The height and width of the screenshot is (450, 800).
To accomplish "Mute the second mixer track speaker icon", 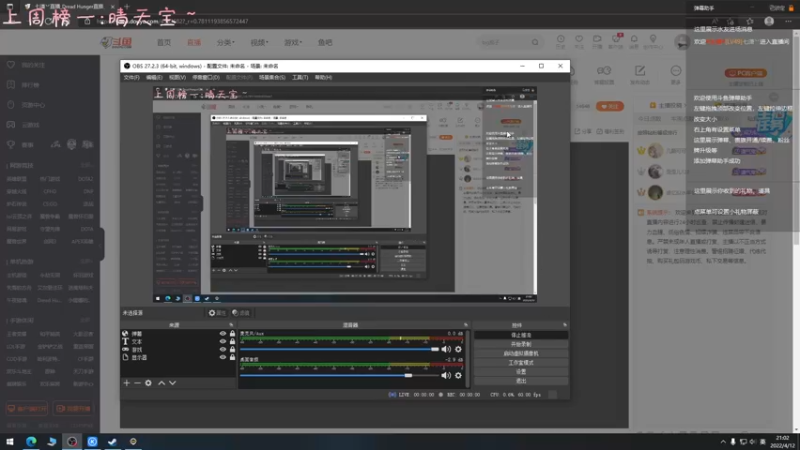I will (x=446, y=376).
